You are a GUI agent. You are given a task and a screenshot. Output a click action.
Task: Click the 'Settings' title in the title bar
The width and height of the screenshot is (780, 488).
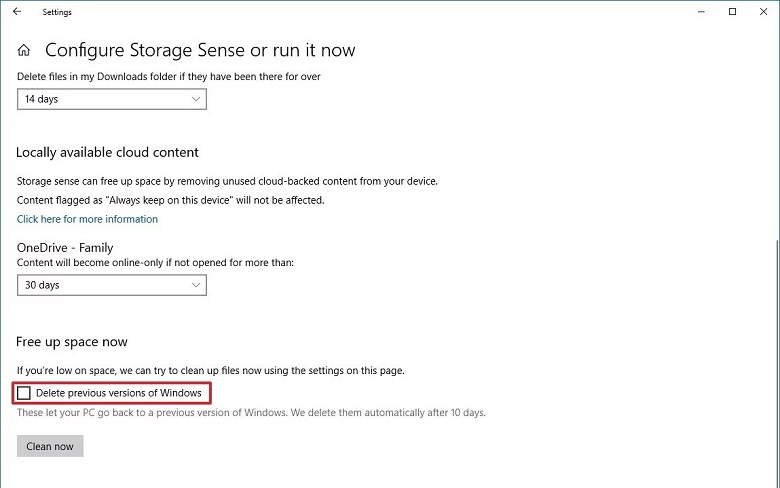click(x=57, y=12)
